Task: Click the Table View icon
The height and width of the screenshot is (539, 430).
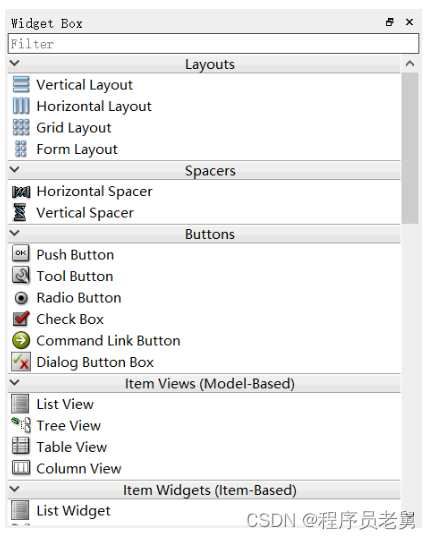Action: (21, 447)
